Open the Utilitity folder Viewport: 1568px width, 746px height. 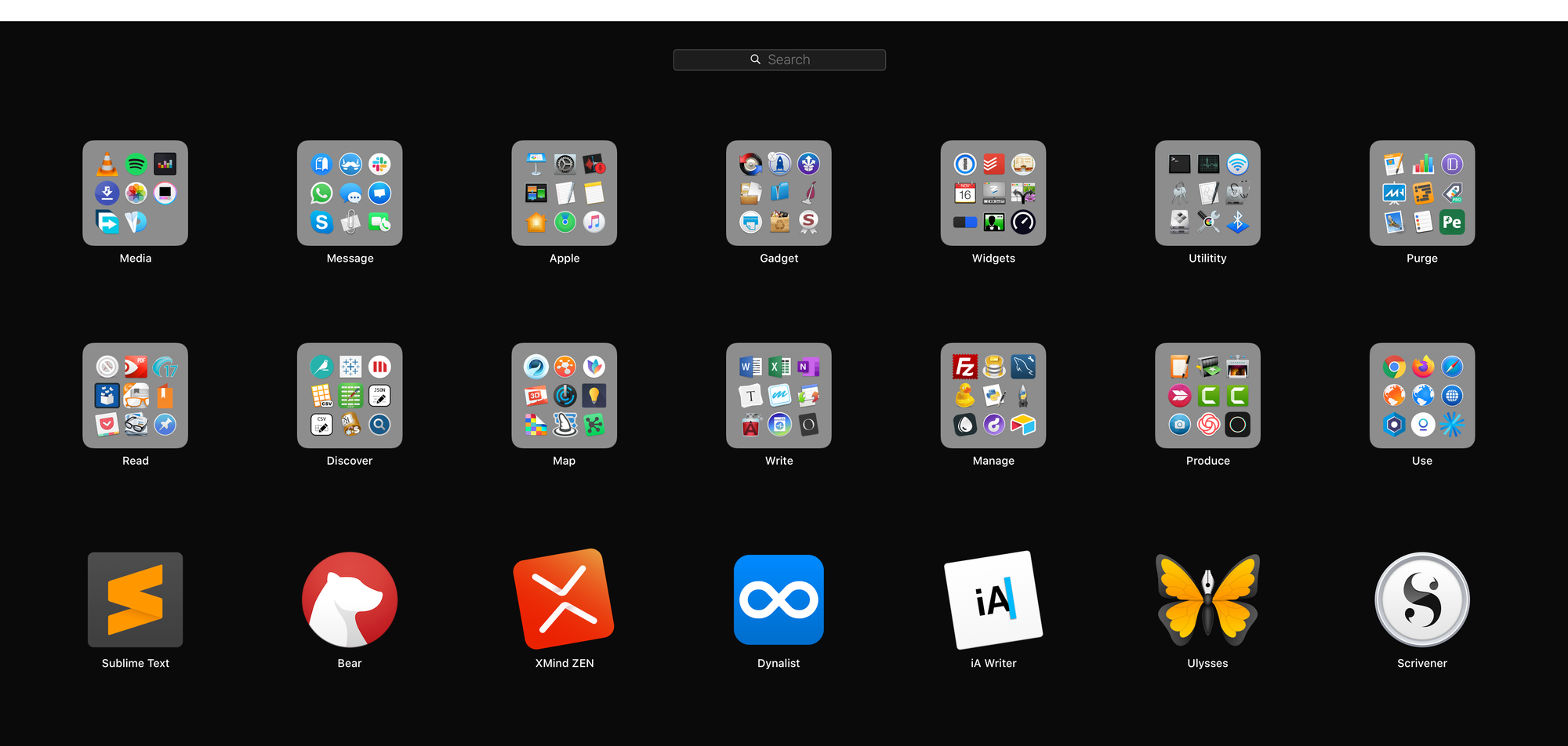[x=1207, y=193]
